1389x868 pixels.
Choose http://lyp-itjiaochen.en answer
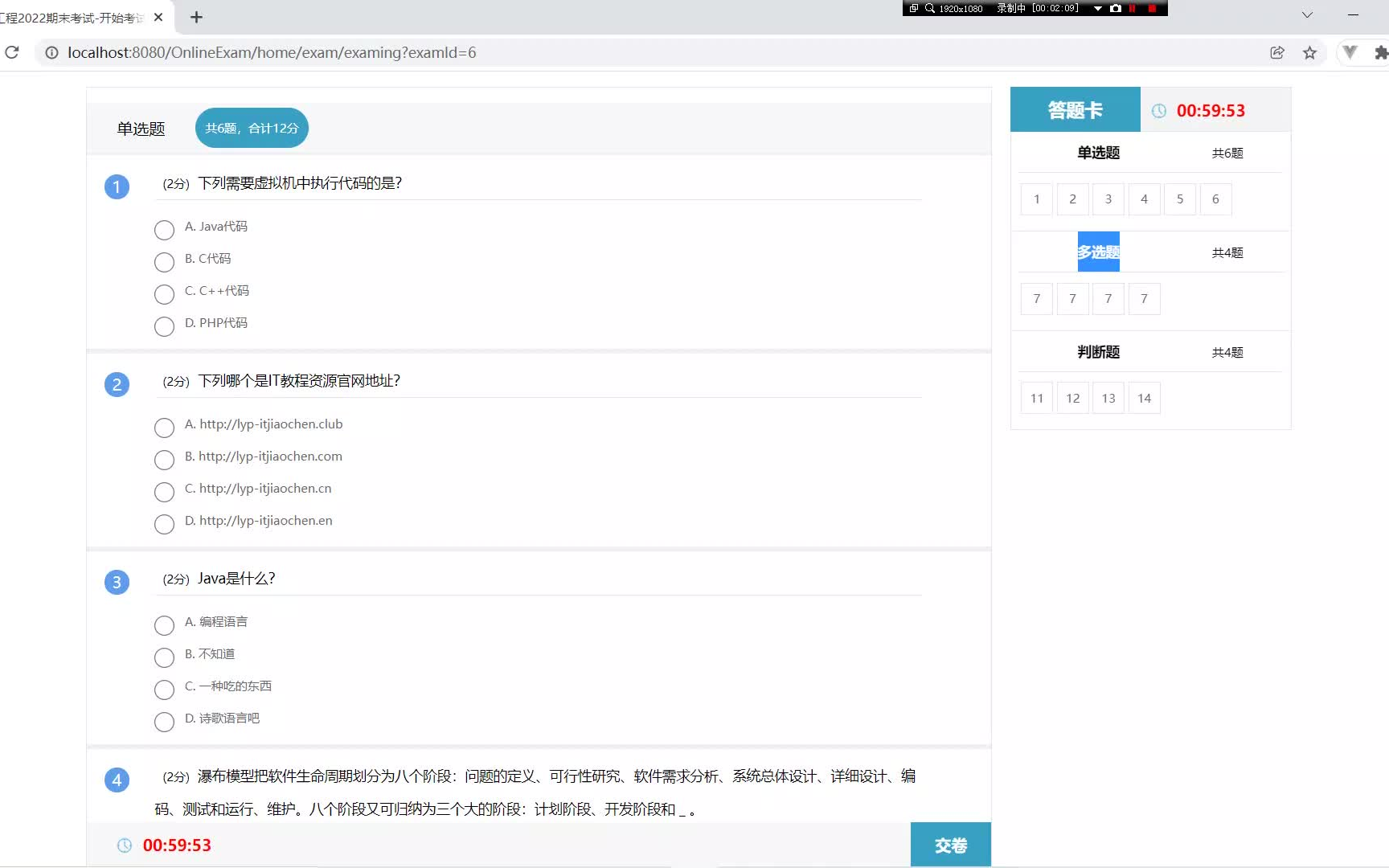164,524
